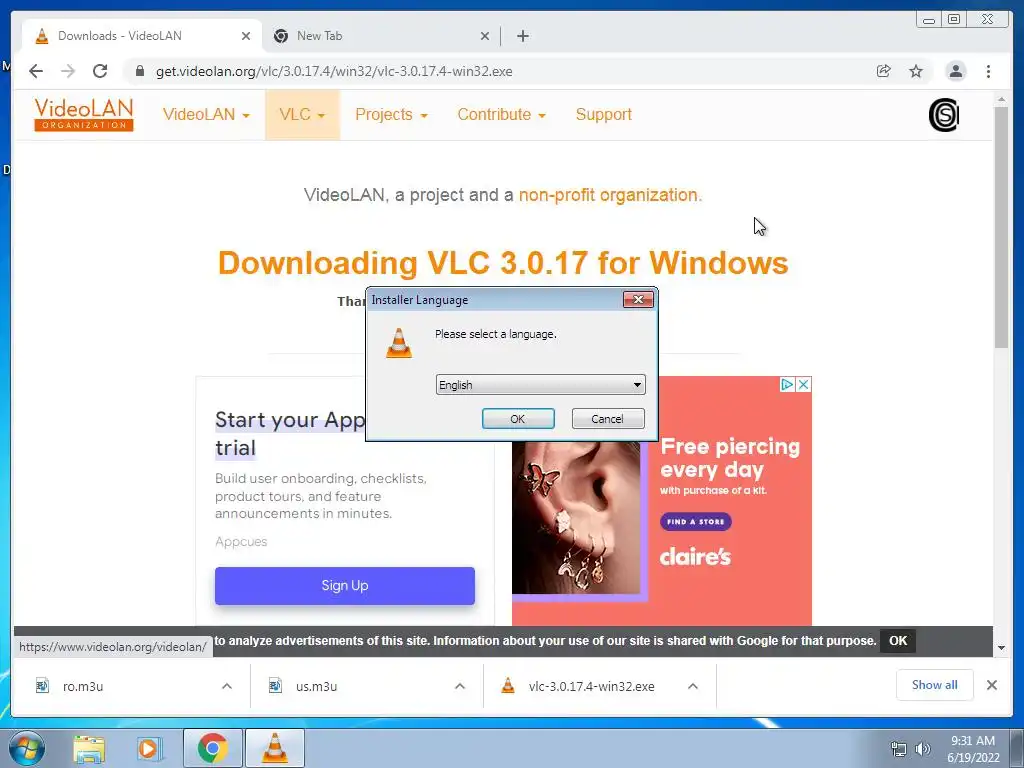The image size is (1024, 768).
Task: Click the volume speaker tray icon
Action: pos(923,749)
